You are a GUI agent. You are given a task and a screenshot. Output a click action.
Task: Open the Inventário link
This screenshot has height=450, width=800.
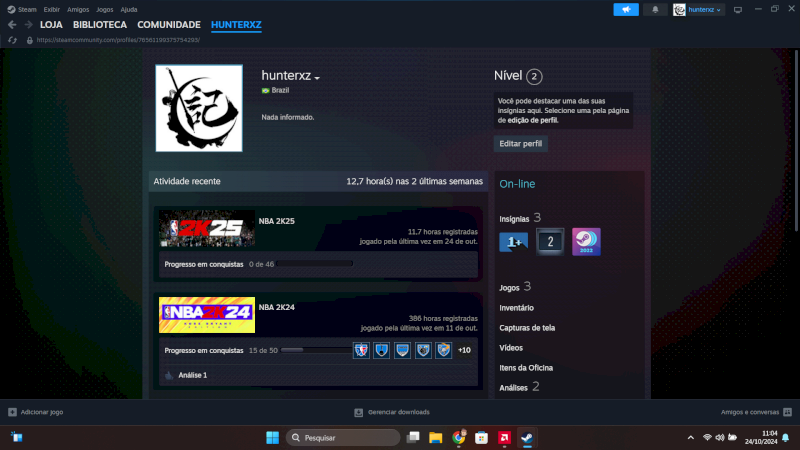point(516,308)
